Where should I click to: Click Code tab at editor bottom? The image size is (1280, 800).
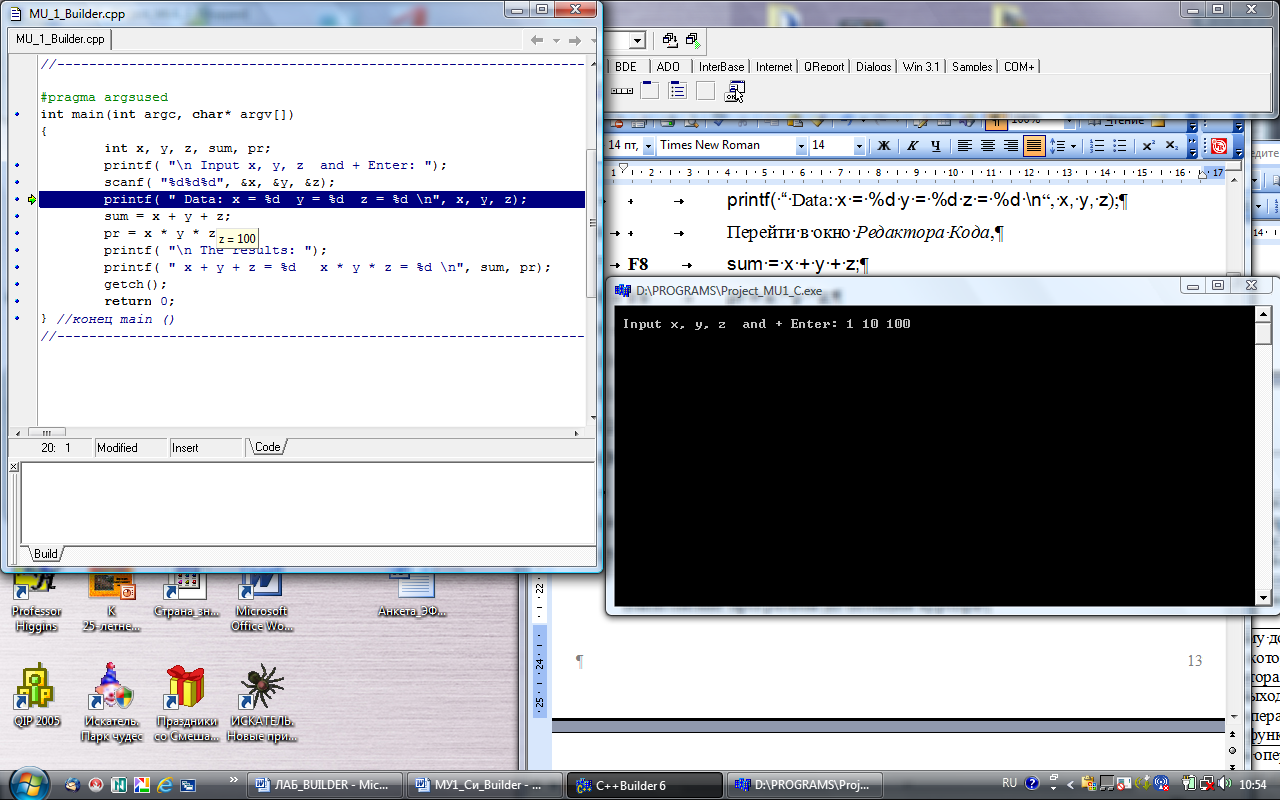coord(267,448)
